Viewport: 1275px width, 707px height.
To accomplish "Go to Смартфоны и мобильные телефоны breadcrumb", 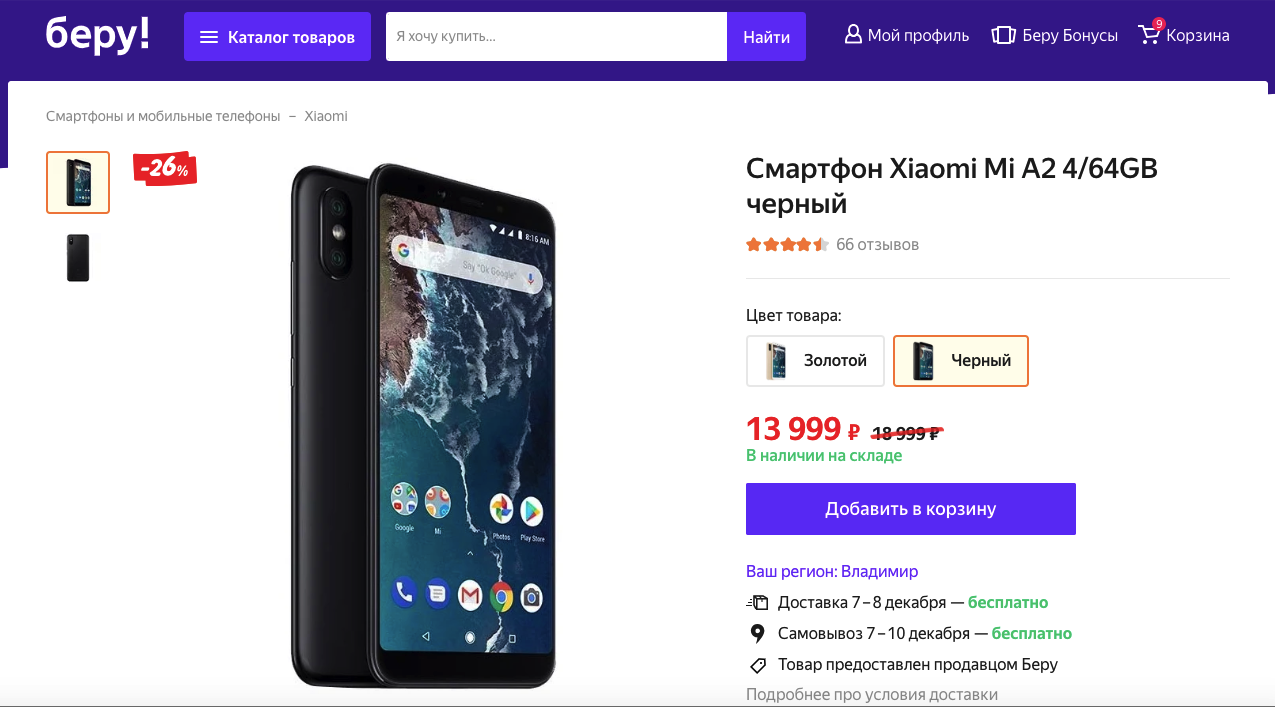I will pos(163,116).
